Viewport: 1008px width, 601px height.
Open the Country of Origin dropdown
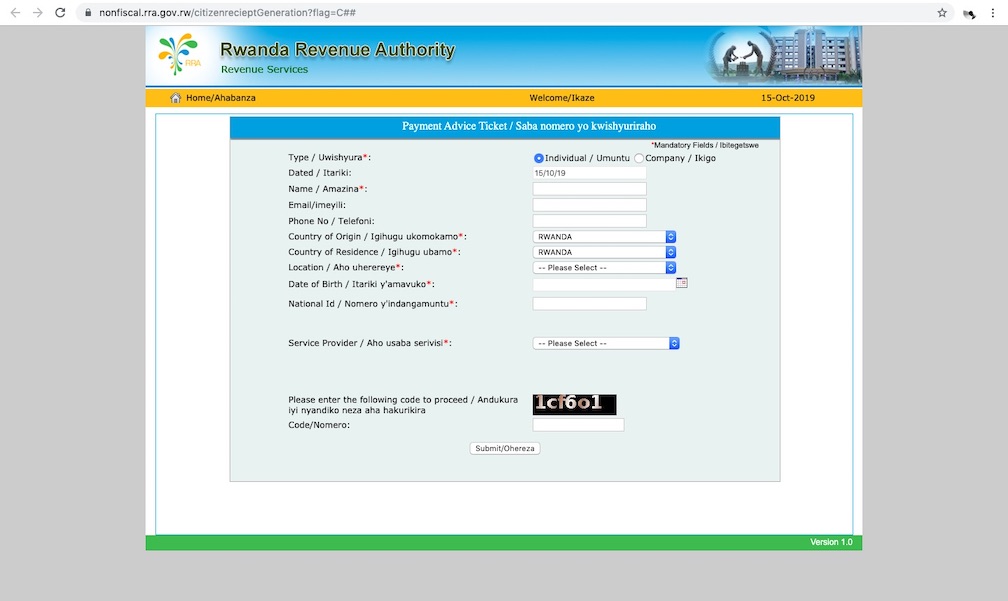point(670,236)
